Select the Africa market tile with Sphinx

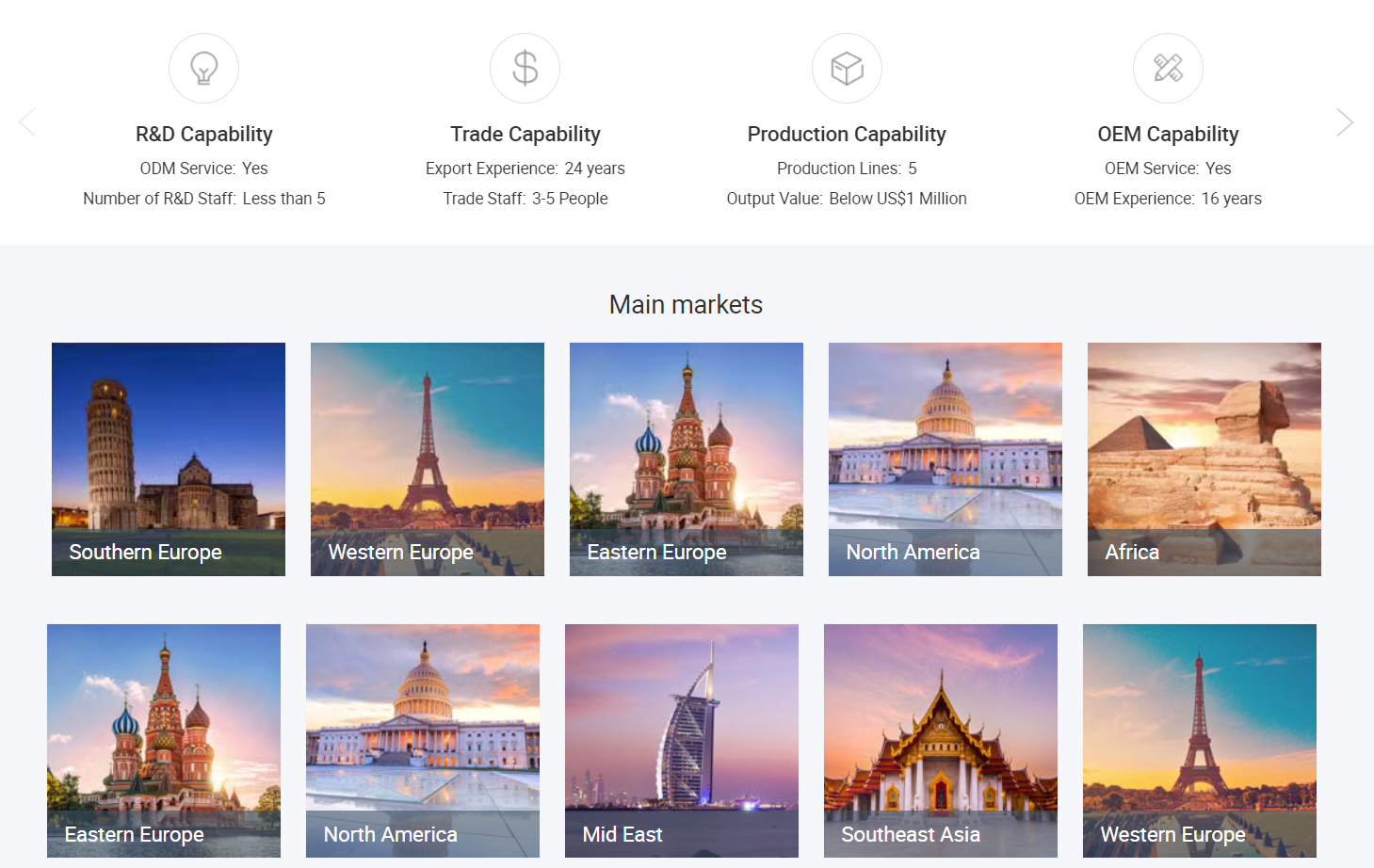[1204, 459]
